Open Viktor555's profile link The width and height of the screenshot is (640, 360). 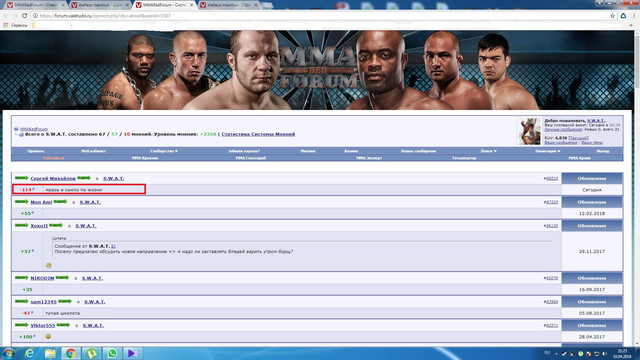click(x=43, y=325)
